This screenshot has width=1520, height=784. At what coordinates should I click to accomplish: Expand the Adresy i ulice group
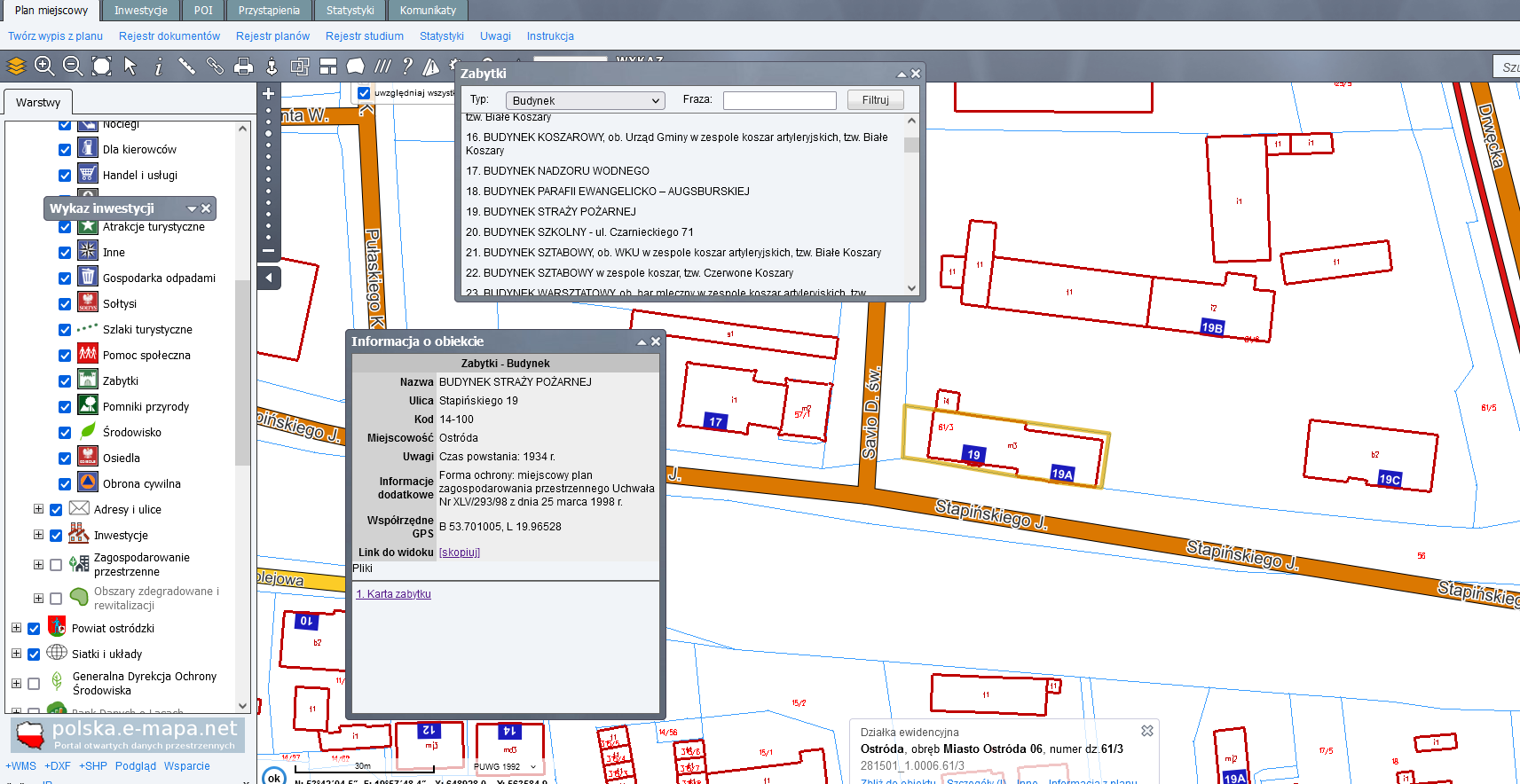click(x=38, y=510)
